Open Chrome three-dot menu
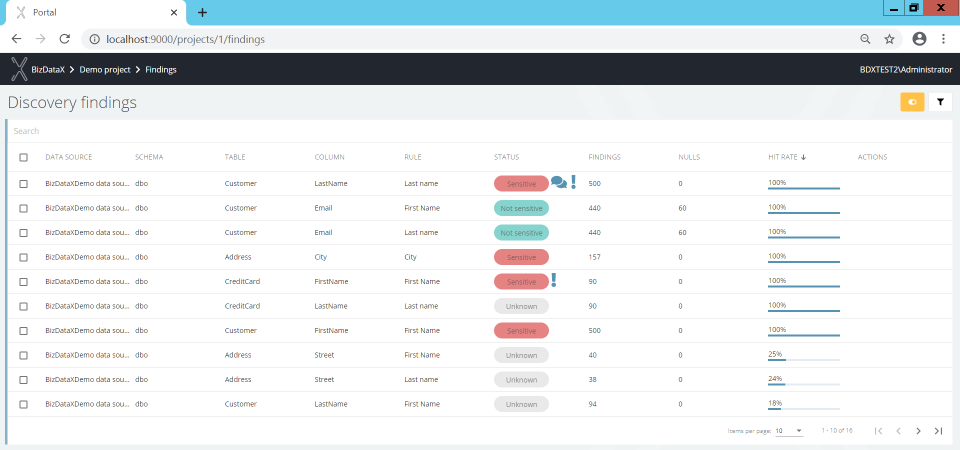This screenshot has width=960, height=450. pos(943,39)
